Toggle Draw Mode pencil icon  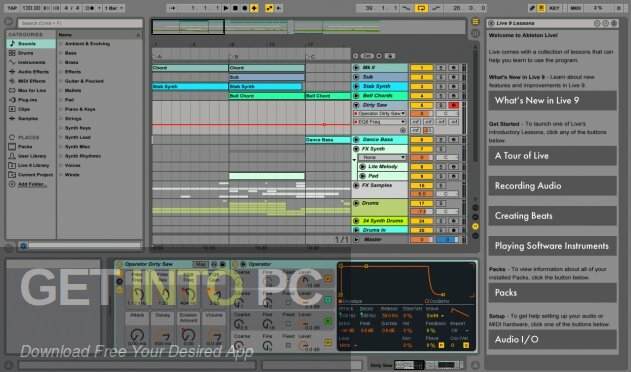click(532, 8)
